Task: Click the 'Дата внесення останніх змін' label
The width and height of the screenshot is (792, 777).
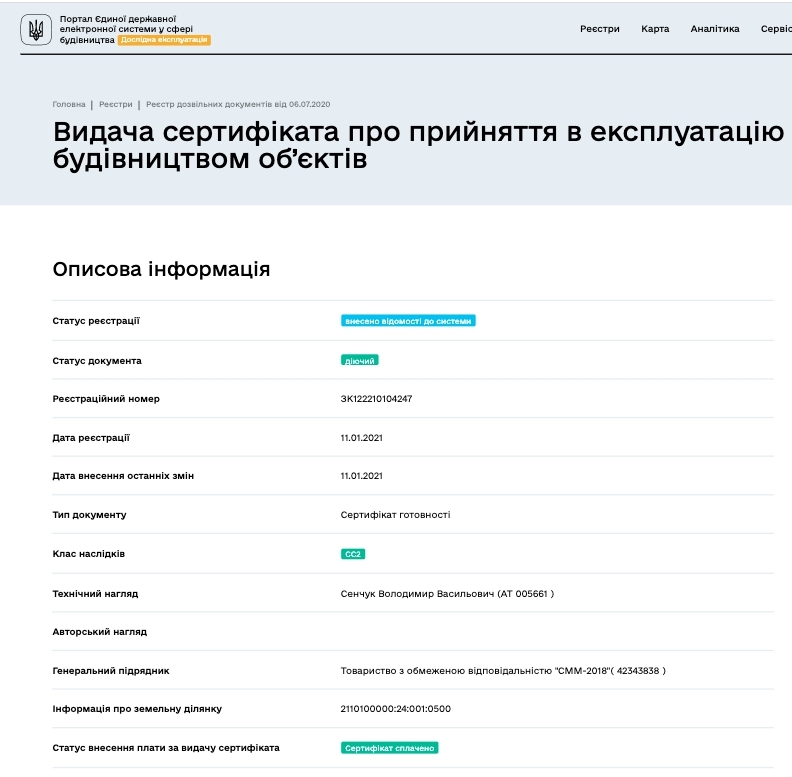Action: (123, 476)
